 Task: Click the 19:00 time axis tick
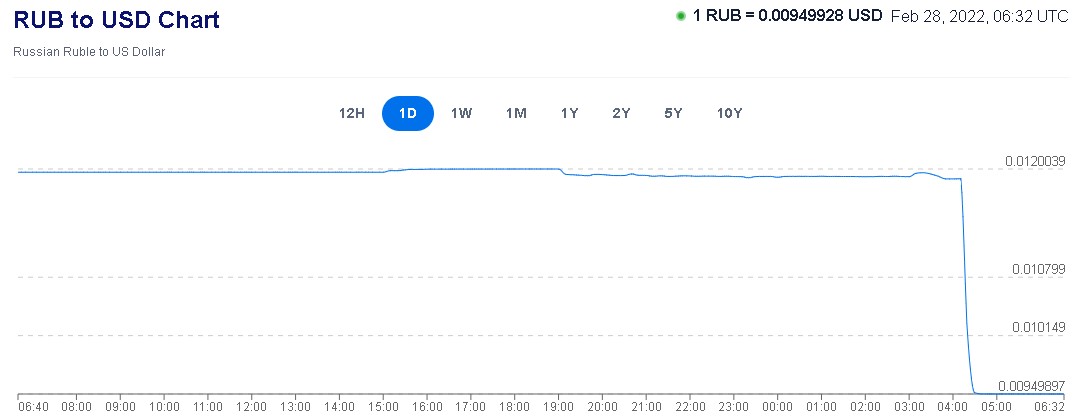click(x=559, y=407)
